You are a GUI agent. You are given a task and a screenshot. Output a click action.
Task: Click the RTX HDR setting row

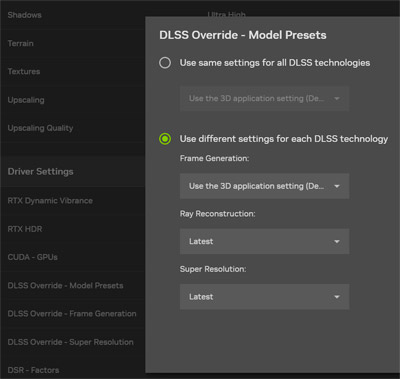tap(73, 229)
